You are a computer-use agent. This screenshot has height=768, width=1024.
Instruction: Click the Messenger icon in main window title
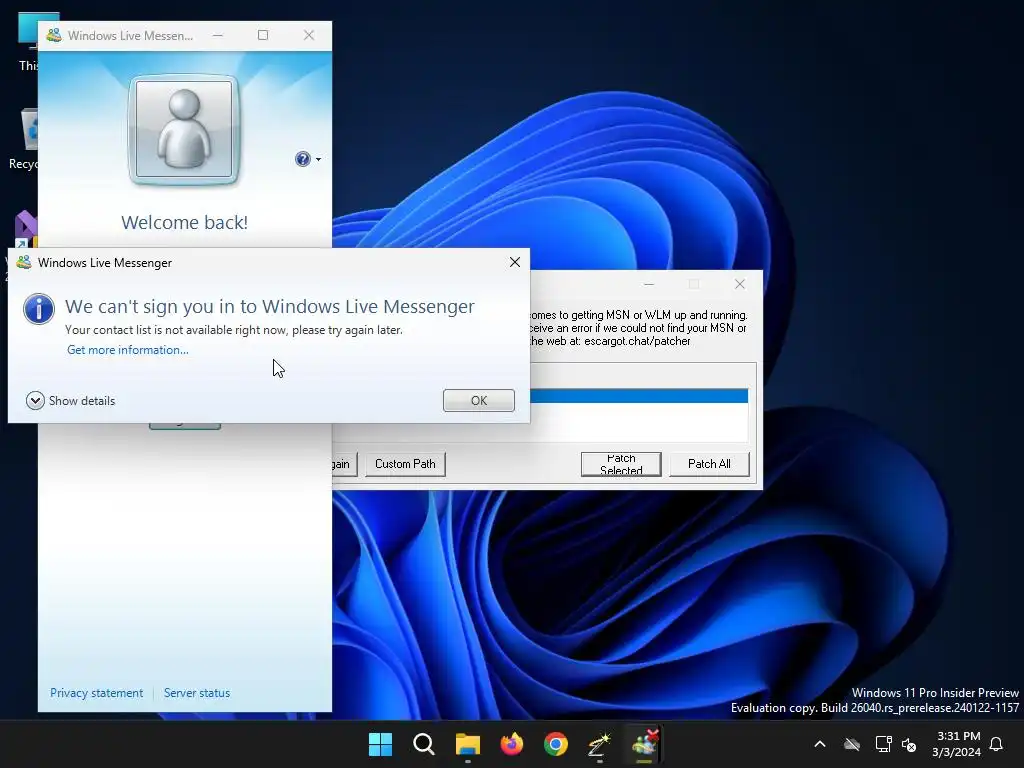(54, 35)
